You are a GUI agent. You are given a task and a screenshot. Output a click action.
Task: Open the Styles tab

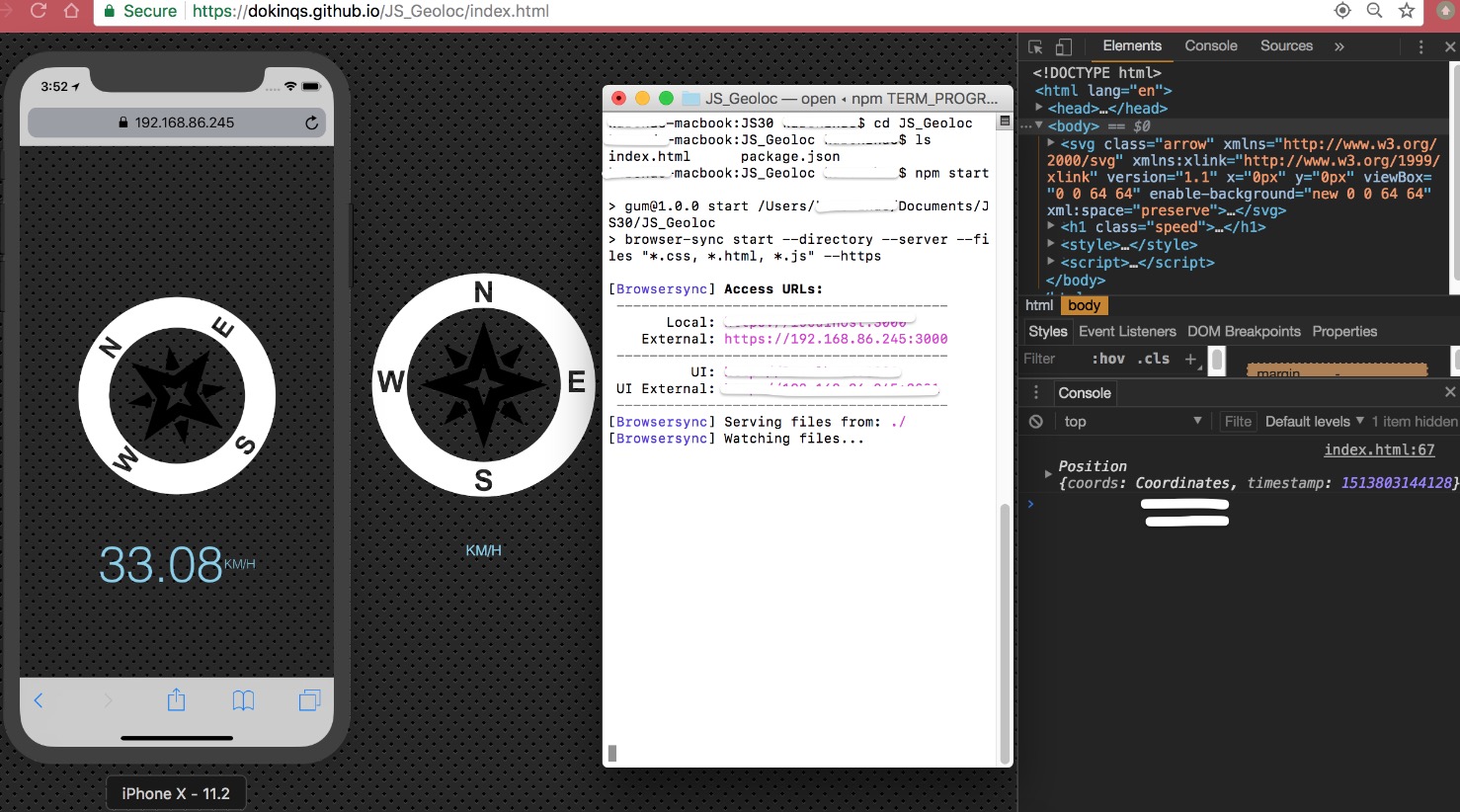tap(1047, 331)
